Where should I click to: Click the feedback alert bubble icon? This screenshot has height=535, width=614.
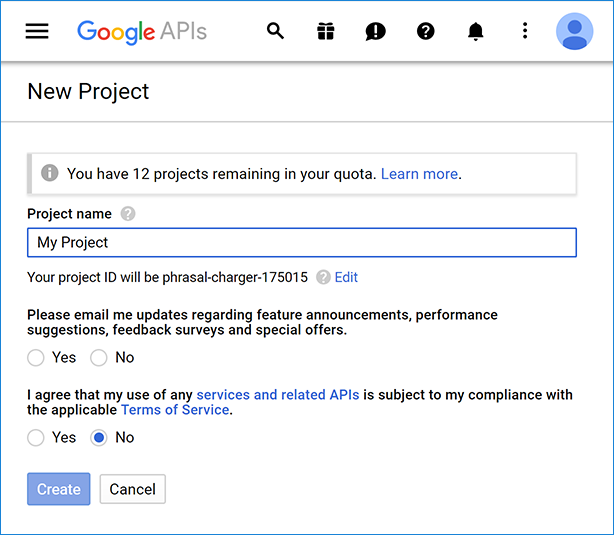(x=376, y=31)
